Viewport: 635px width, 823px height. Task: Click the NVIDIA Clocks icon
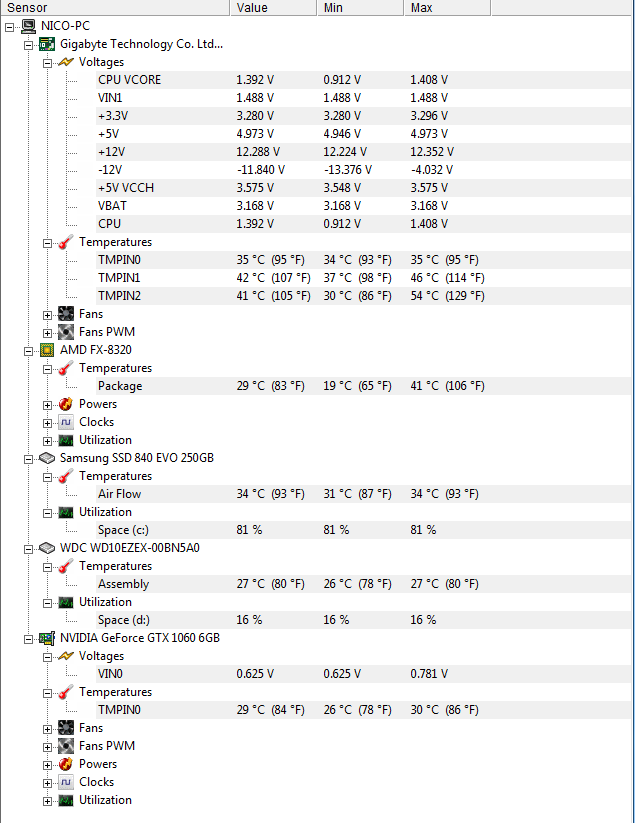coord(66,782)
